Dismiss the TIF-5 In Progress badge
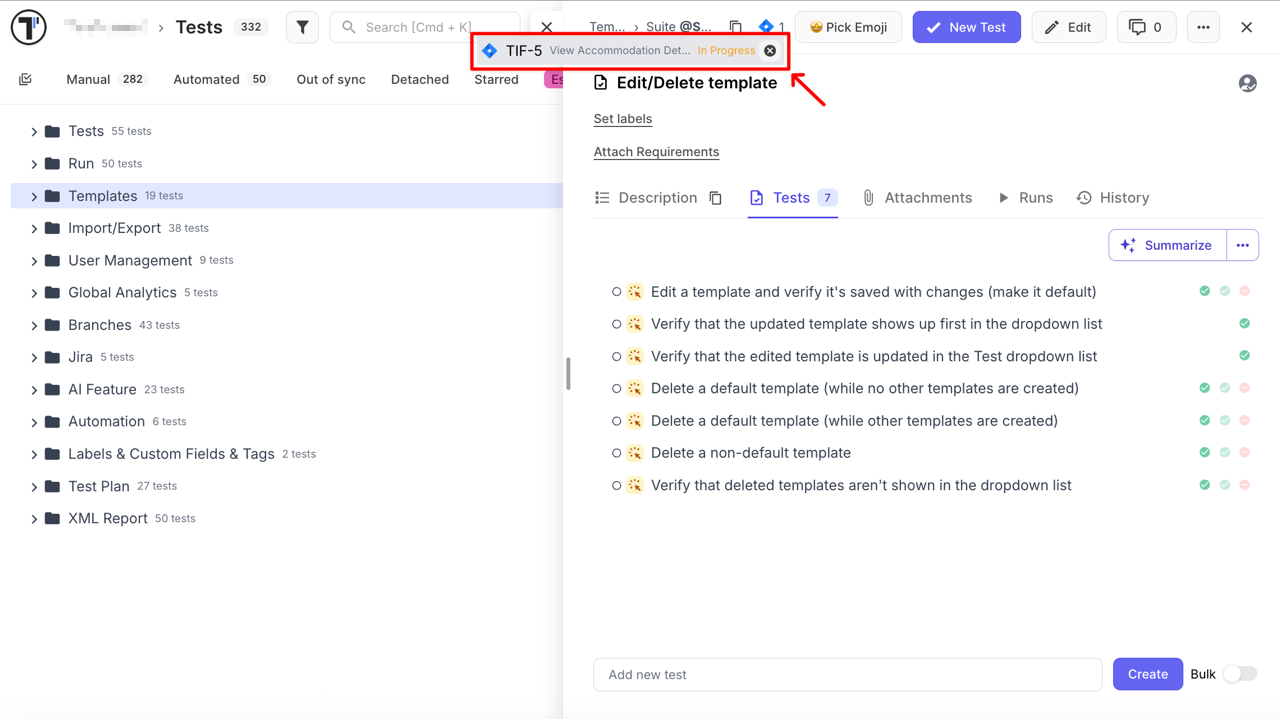The width and height of the screenshot is (1280, 719). click(x=769, y=49)
